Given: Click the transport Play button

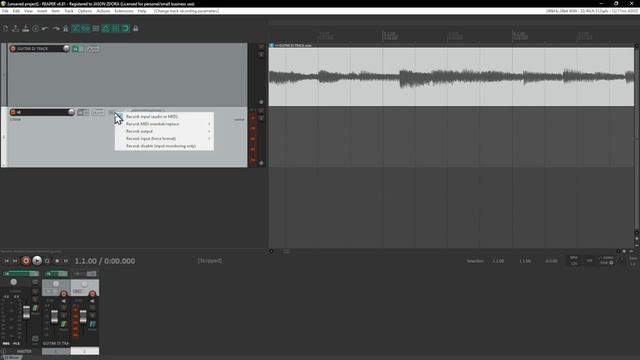Looking at the screenshot, I should [x=37, y=261].
